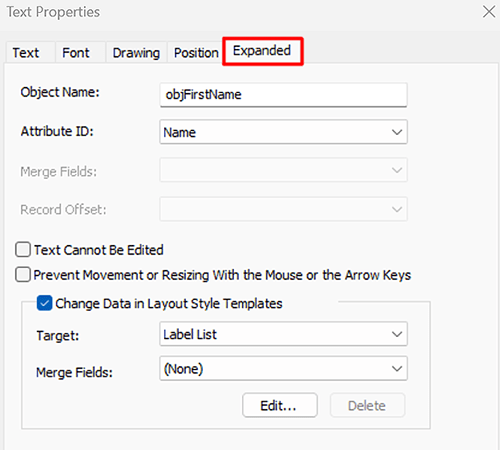
Task: Go to the Position tab
Action: [196, 53]
